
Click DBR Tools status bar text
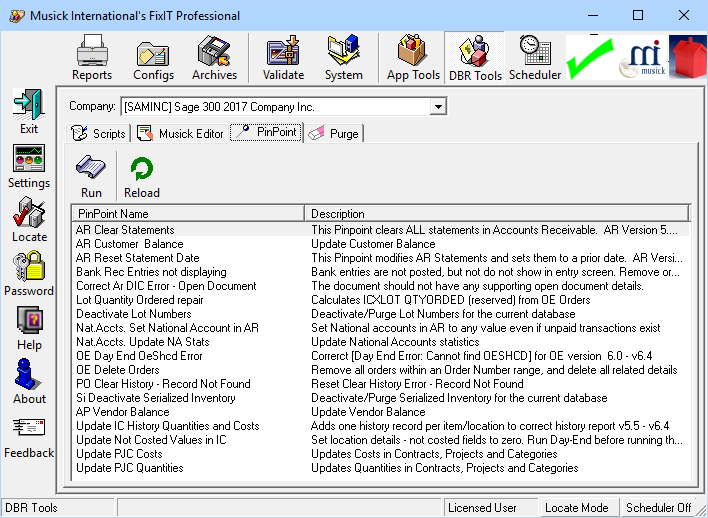[x=31, y=508]
